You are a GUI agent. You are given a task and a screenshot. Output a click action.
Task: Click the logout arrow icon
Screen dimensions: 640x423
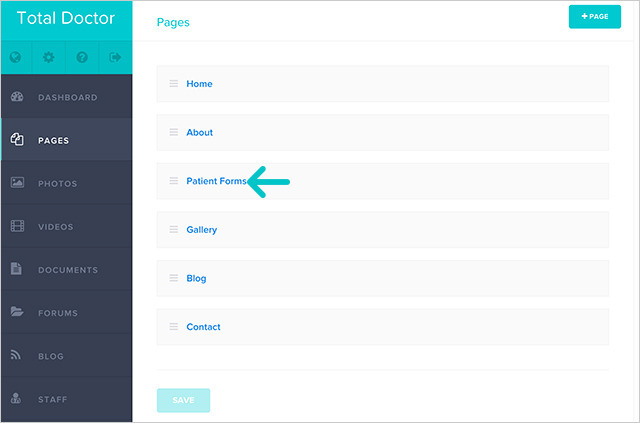115,57
